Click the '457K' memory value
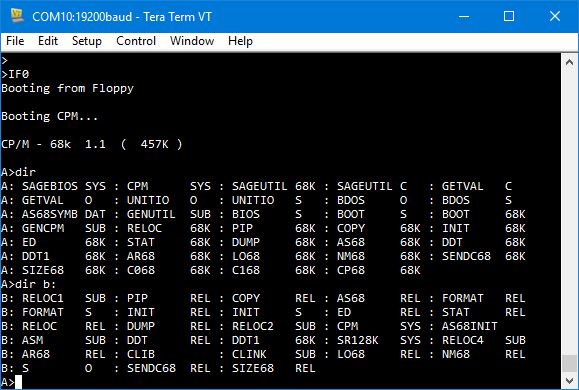Screen dimensions: 579x390 pyautogui.click(x=154, y=144)
